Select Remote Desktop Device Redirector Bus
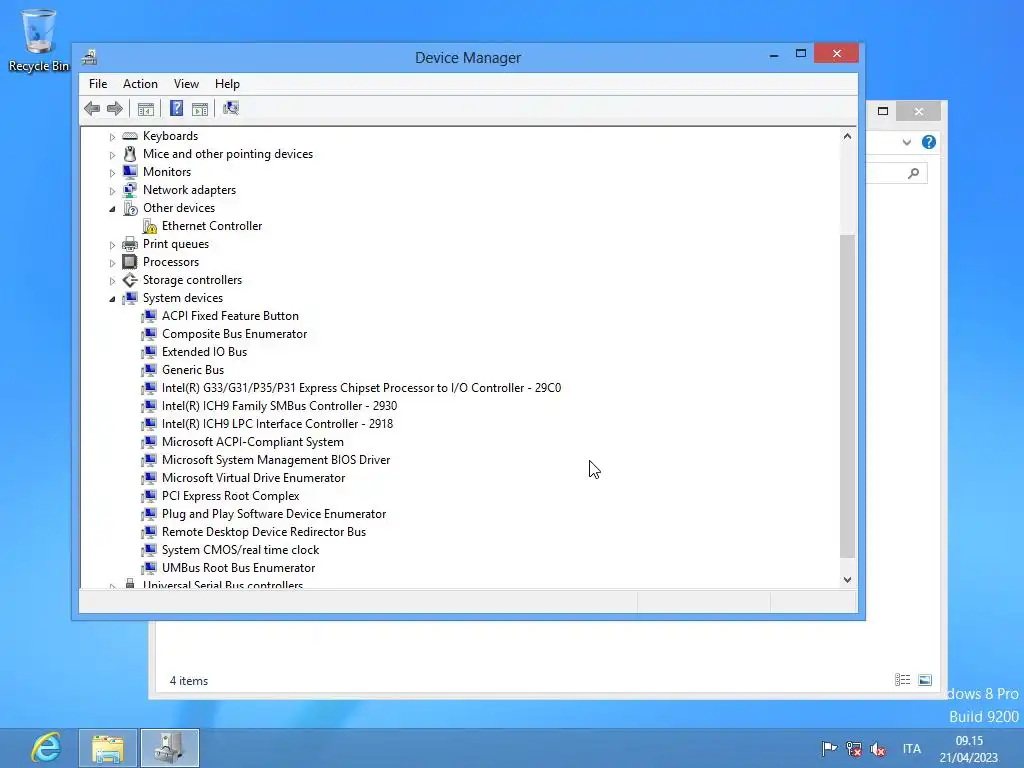The height and width of the screenshot is (768, 1024). point(264,532)
